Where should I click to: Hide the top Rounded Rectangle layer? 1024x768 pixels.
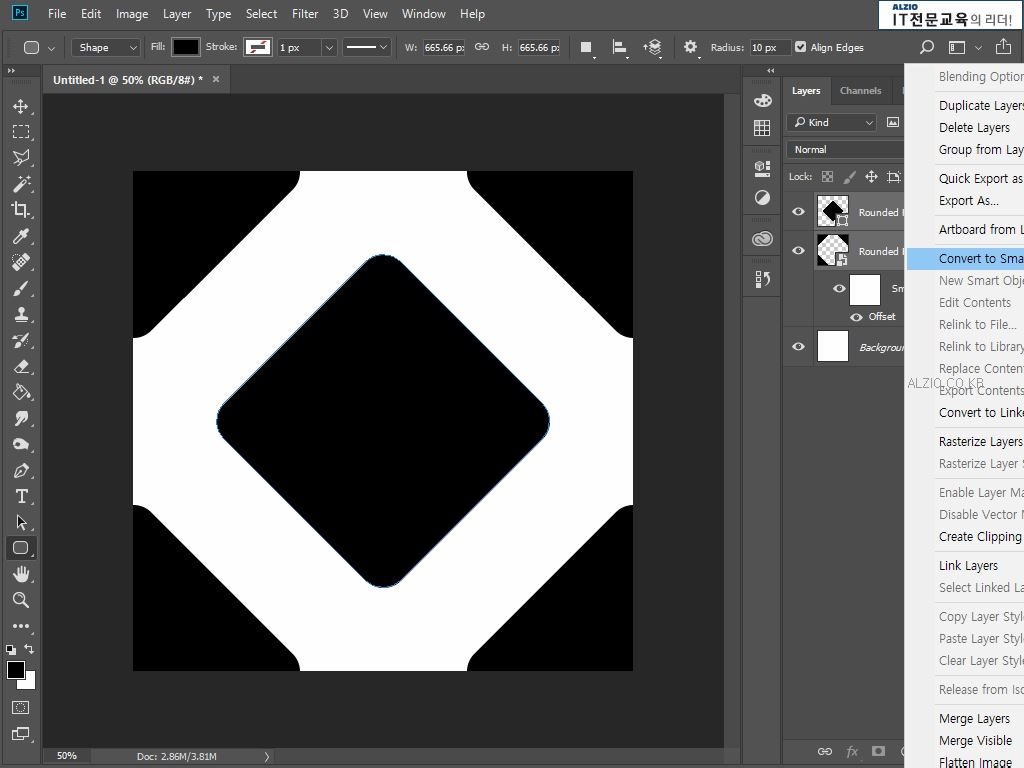point(798,212)
